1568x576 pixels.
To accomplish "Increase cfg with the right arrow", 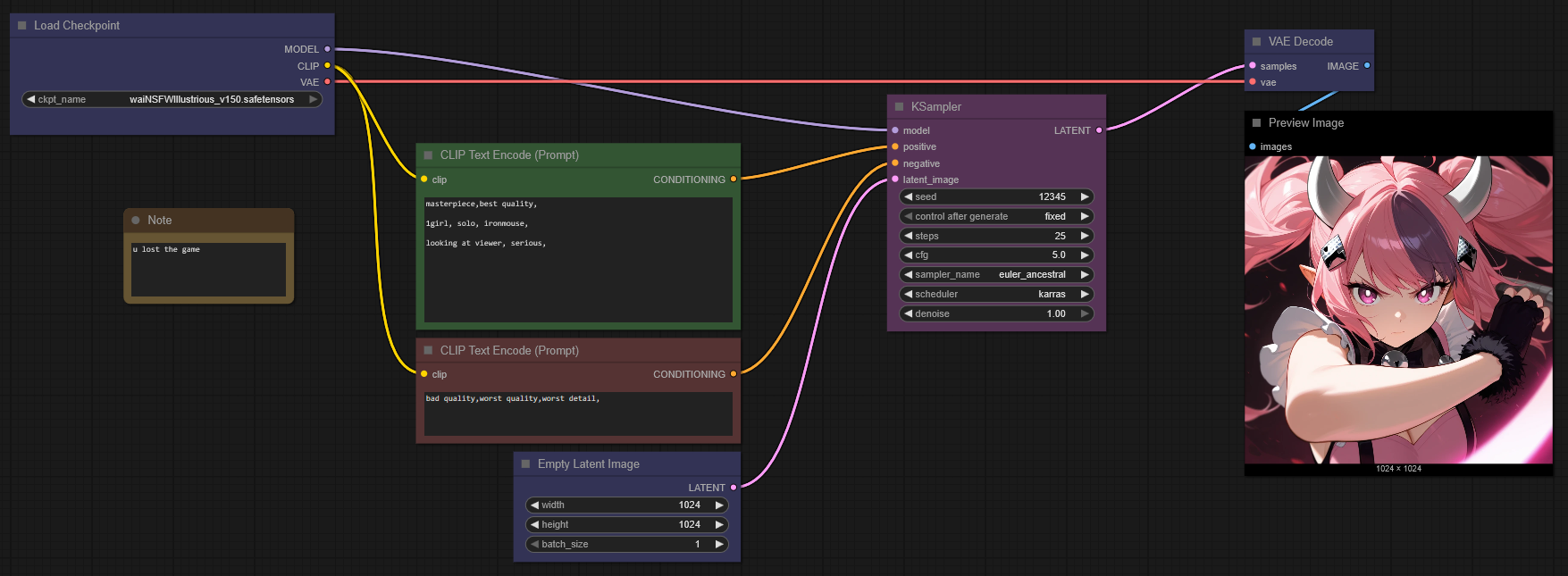I will 1085,255.
